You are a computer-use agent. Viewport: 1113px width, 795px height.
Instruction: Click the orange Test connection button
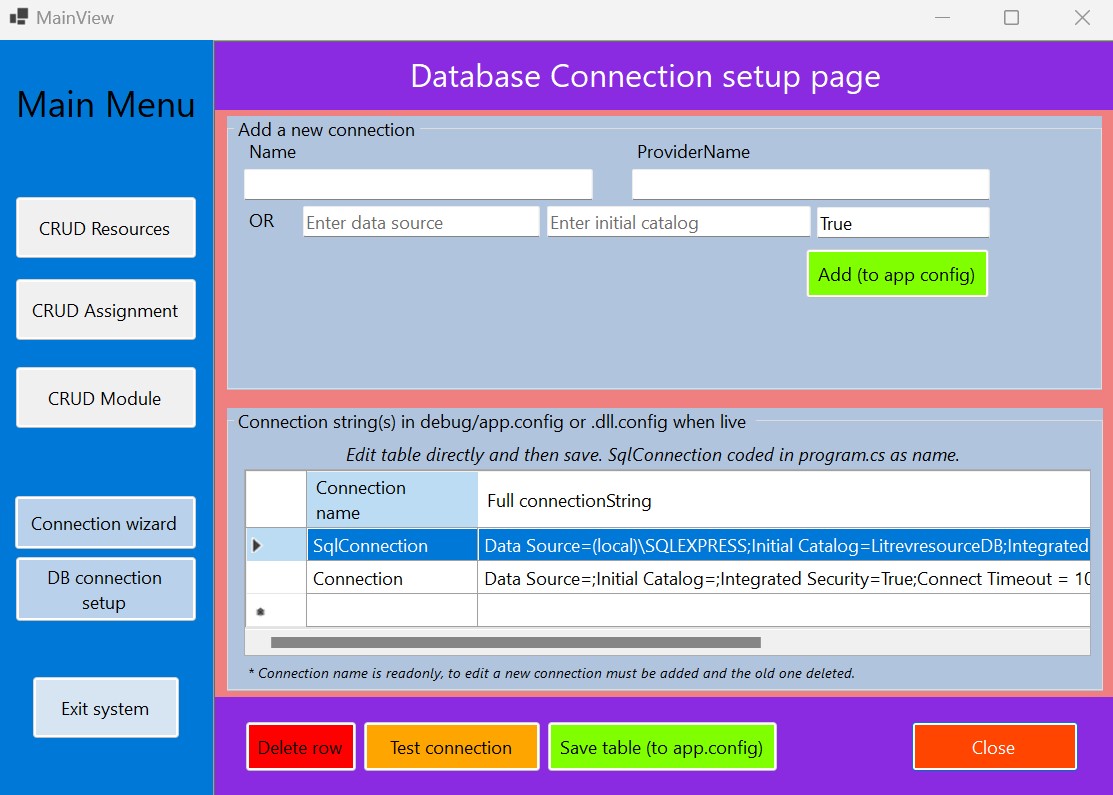point(451,747)
